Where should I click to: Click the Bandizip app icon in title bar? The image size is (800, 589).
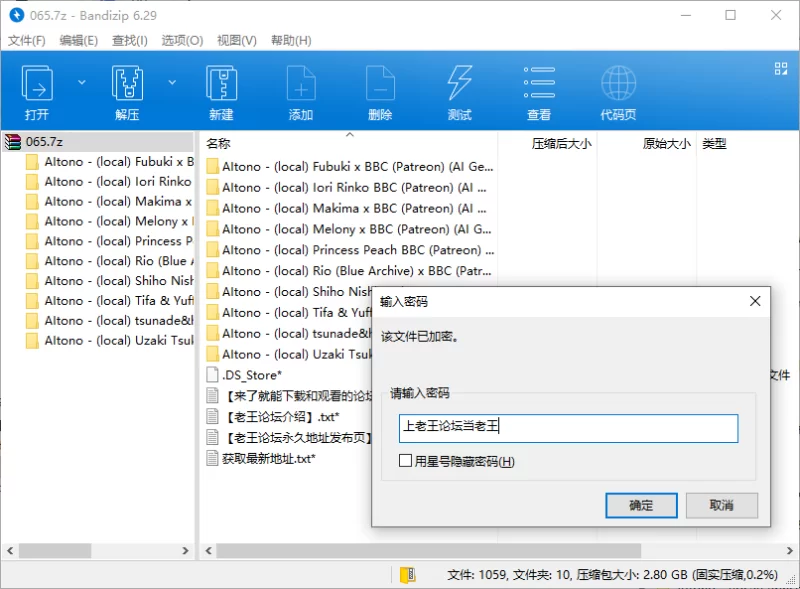pyautogui.click(x=16, y=15)
